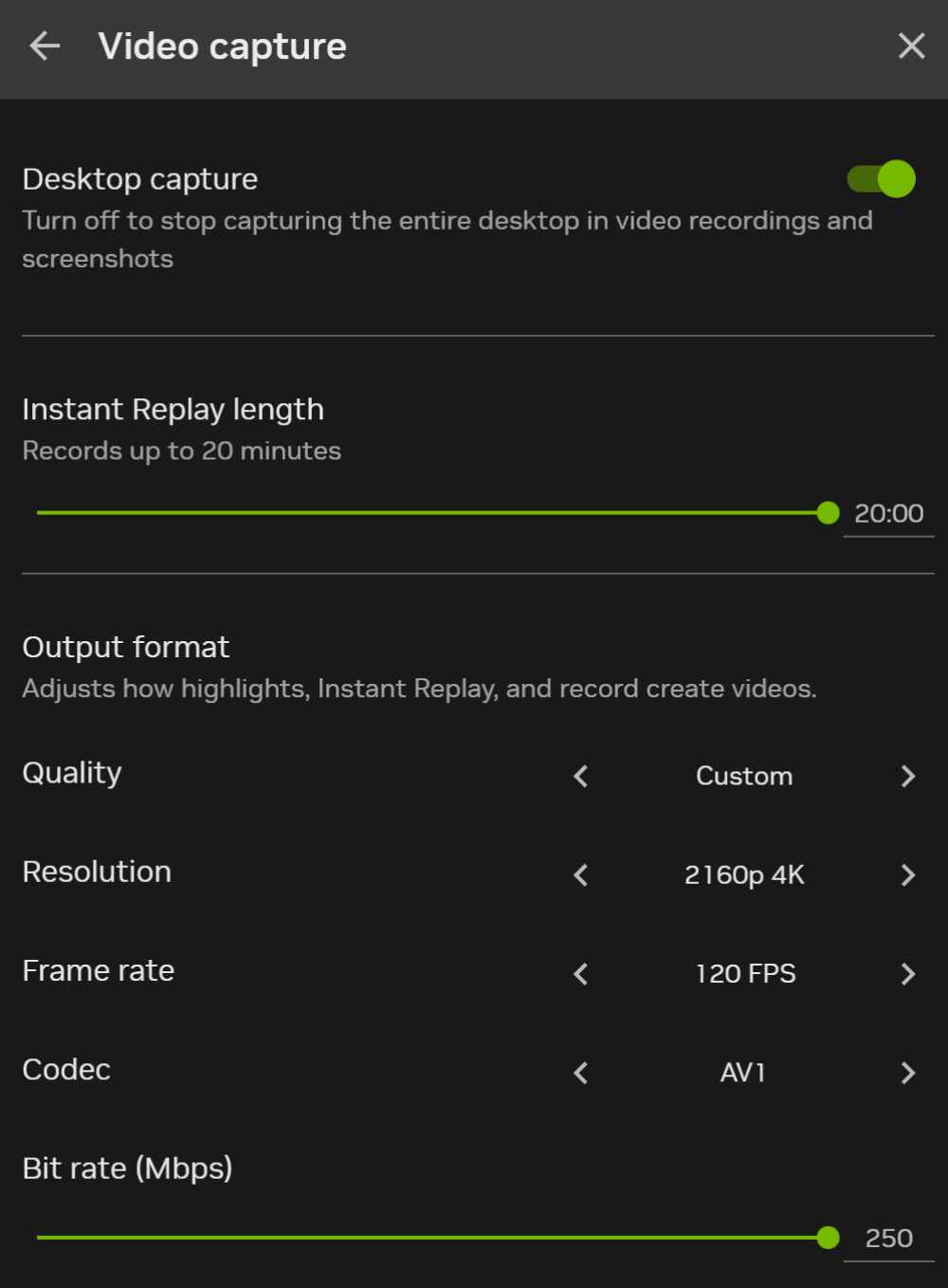Turn off the Desktop capture toggle

(881, 178)
